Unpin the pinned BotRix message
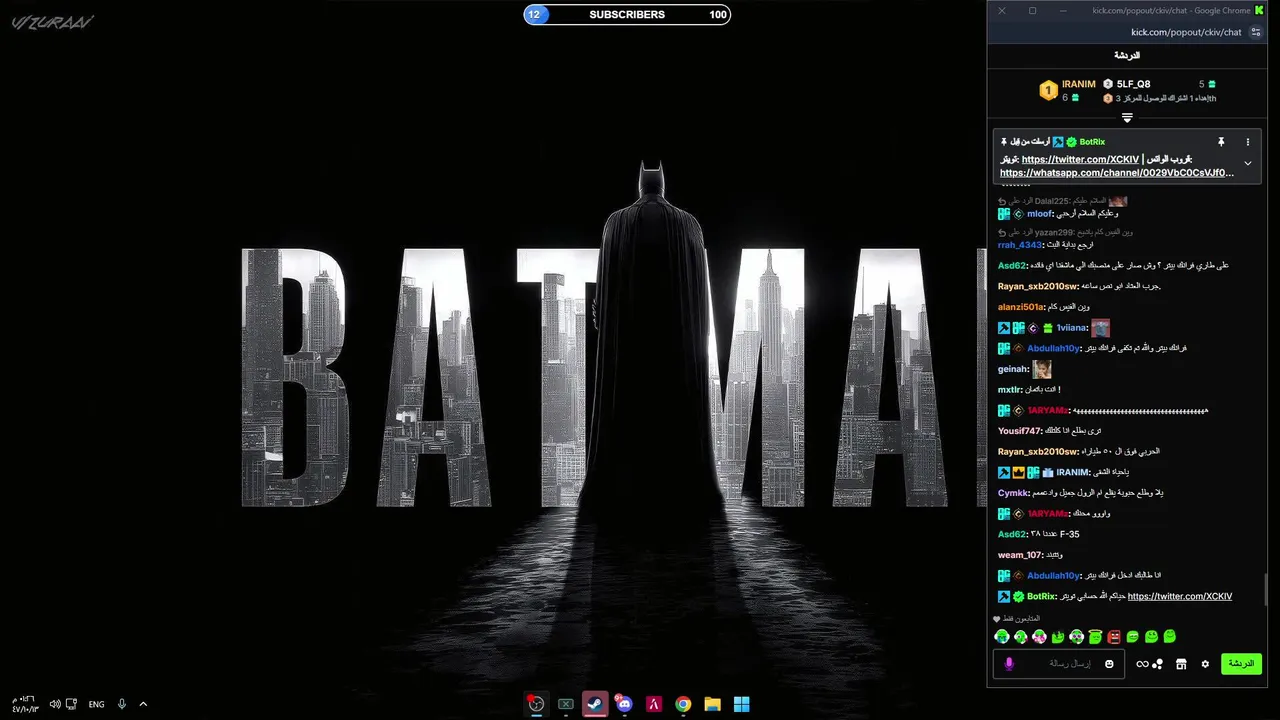 (1221, 142)
